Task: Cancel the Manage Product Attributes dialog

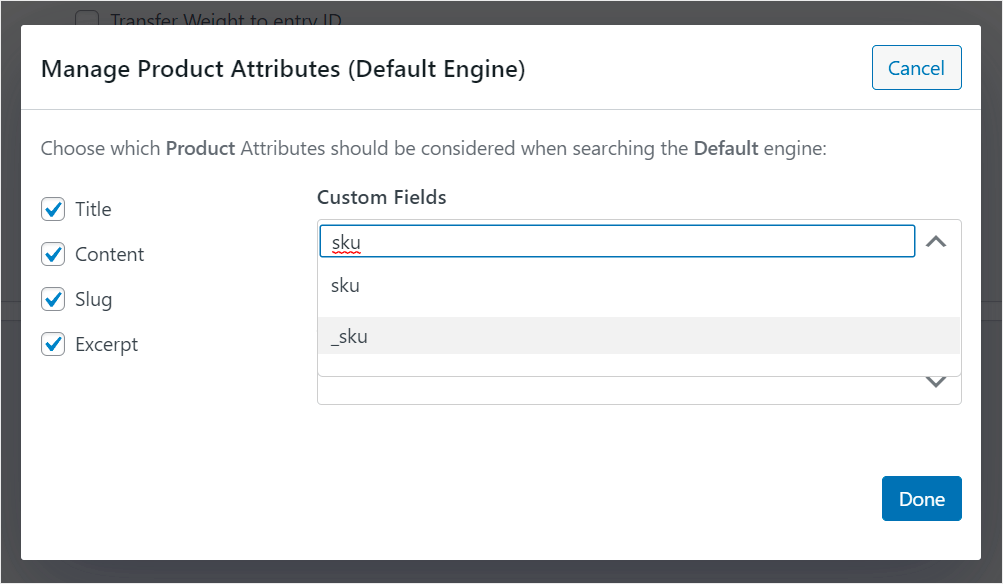Action: [x=916, y=68]
